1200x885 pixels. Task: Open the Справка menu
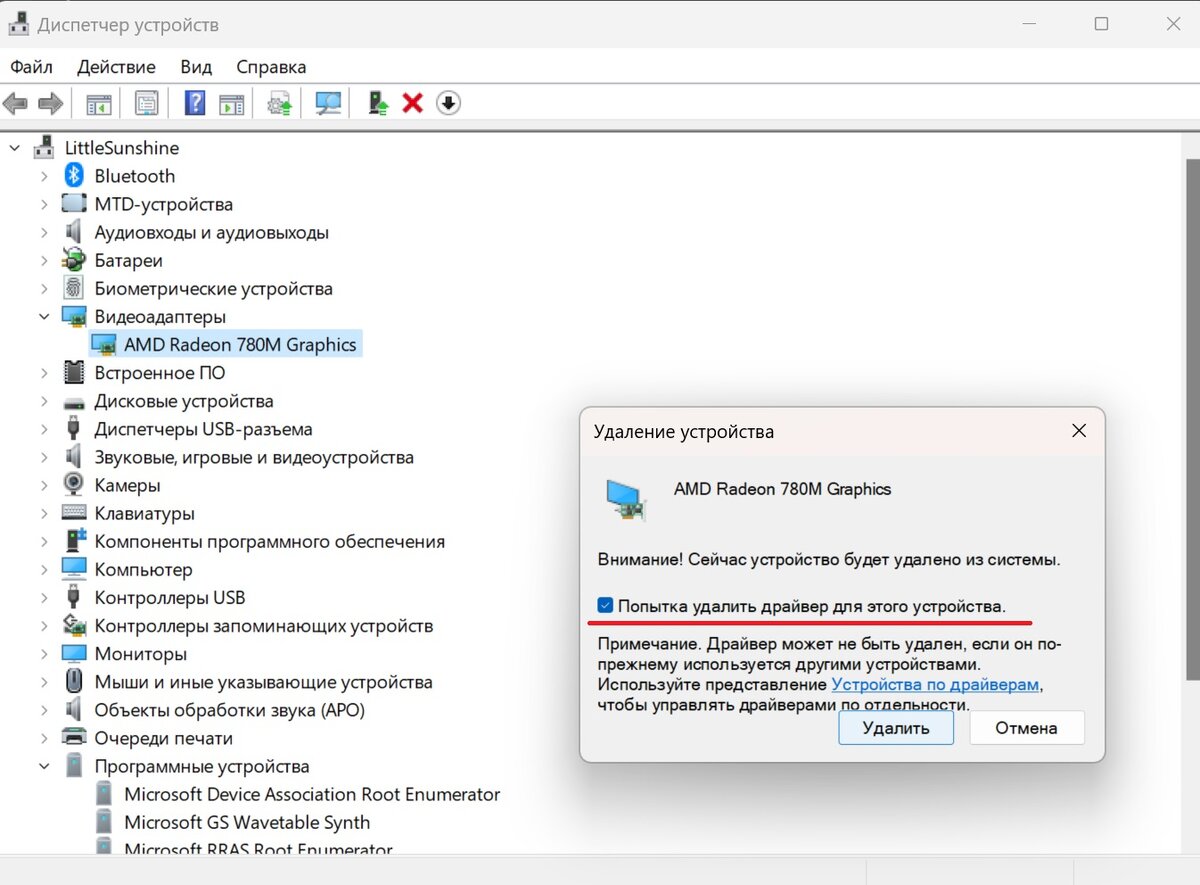pos(271,67)
